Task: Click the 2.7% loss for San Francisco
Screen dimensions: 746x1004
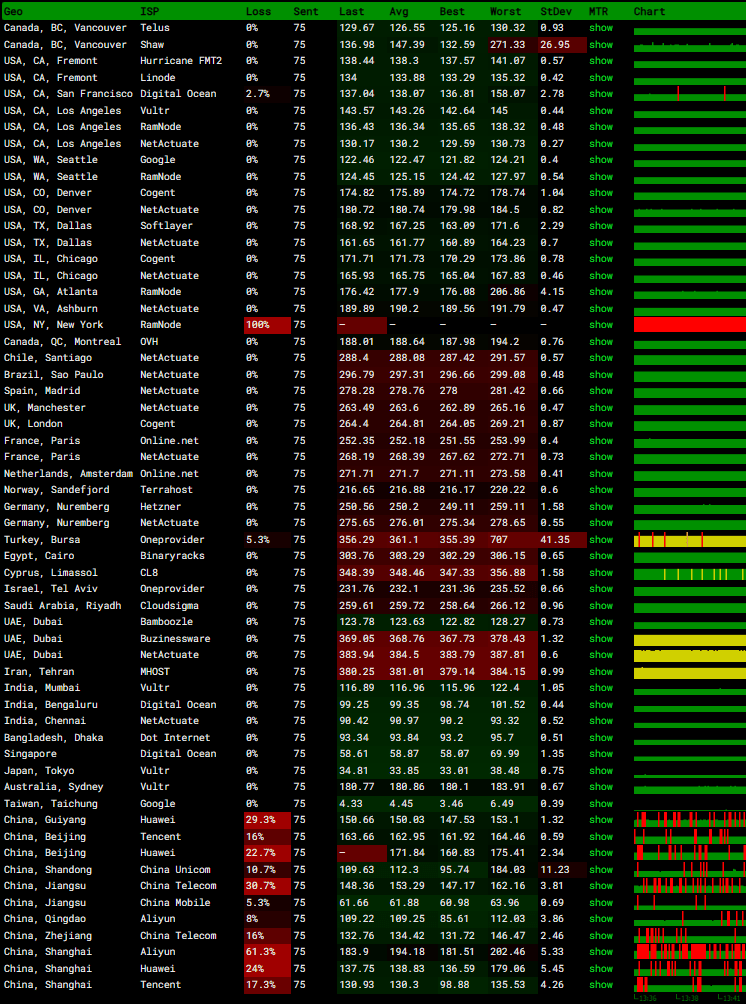Action: coord(268,94)
